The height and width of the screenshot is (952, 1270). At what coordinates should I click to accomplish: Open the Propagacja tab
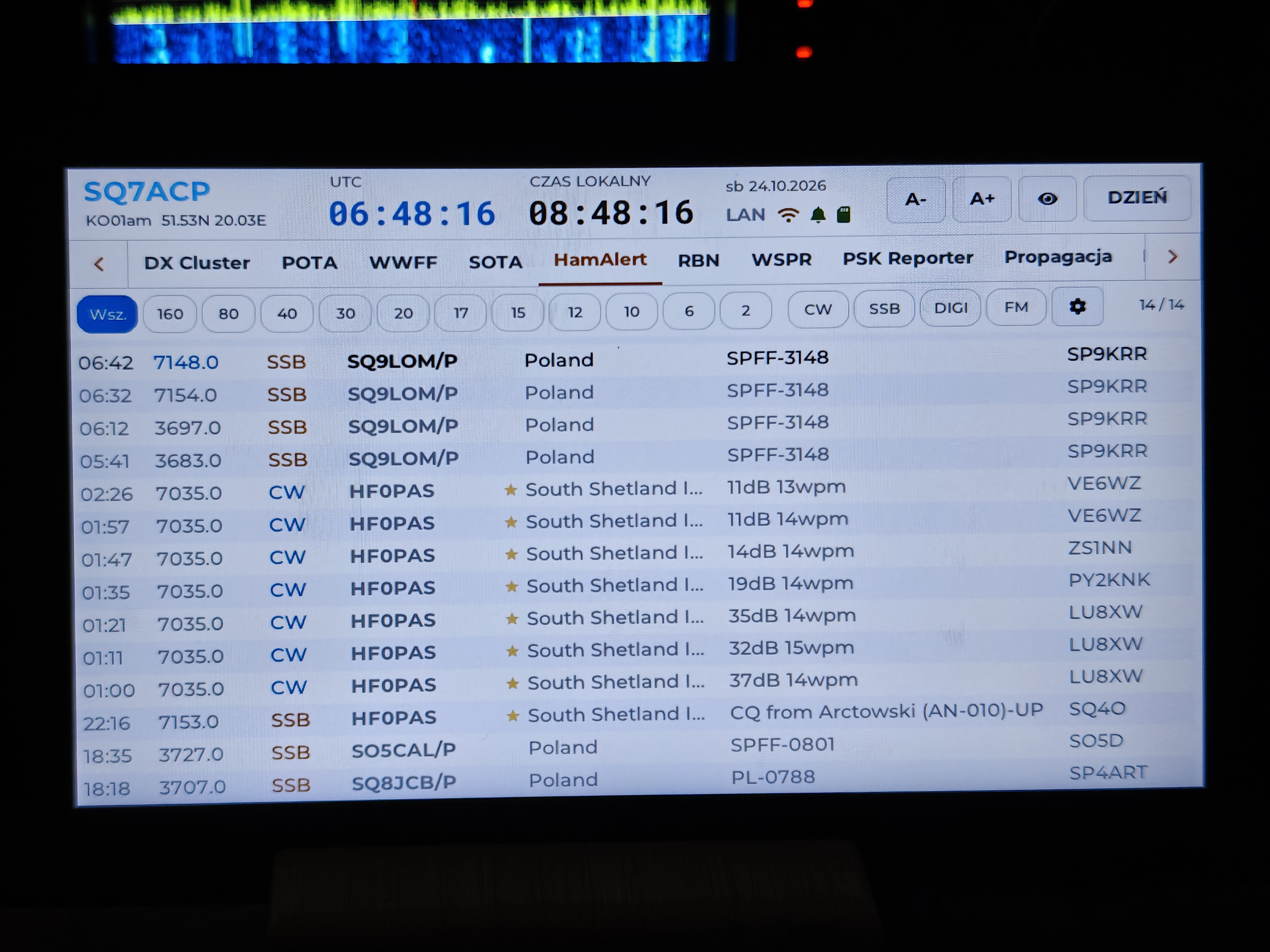point(1058,257)
